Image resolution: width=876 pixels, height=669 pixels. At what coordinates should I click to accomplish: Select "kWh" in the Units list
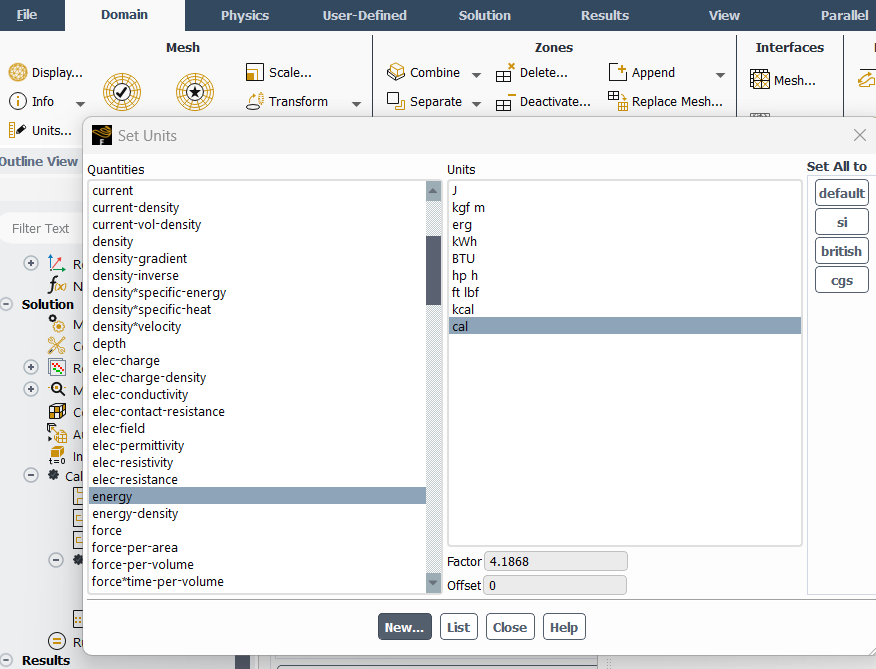click(x=625, y=241)
